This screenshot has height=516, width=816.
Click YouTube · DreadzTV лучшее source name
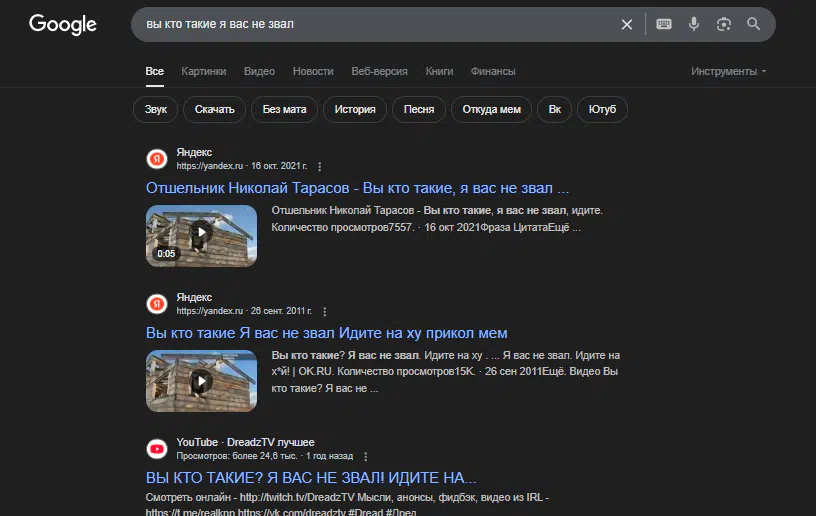245,442
